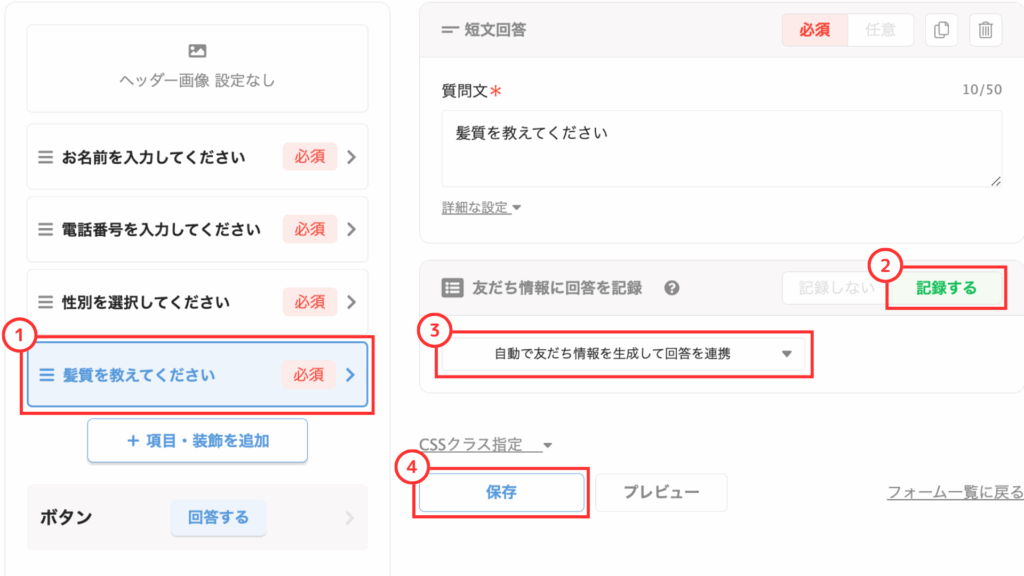
Task: Open the help question mark beside 友だち情報に回答を記録
Action: tap(671, 288)
